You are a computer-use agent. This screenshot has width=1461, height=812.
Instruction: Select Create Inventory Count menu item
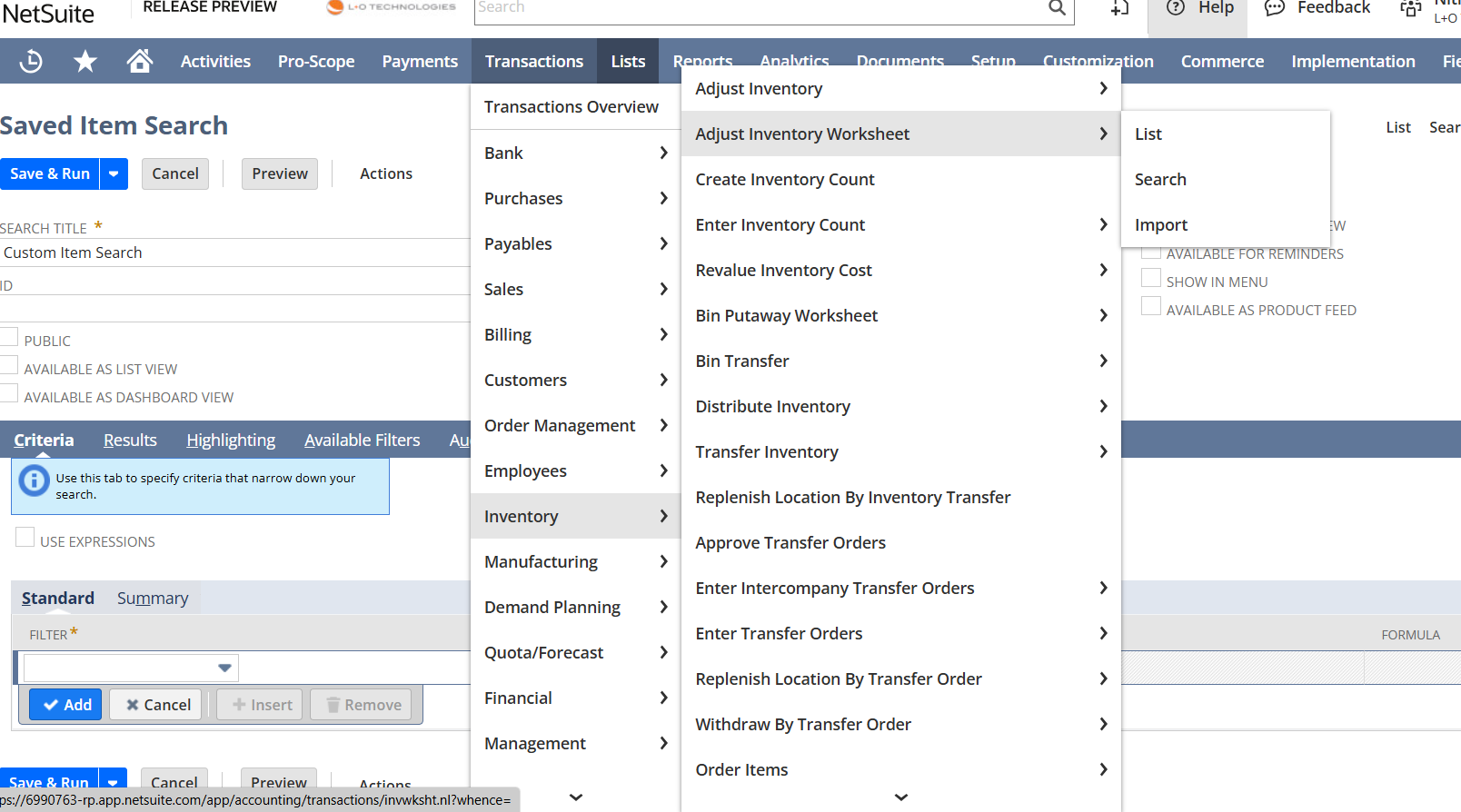(x=785, y=180)
